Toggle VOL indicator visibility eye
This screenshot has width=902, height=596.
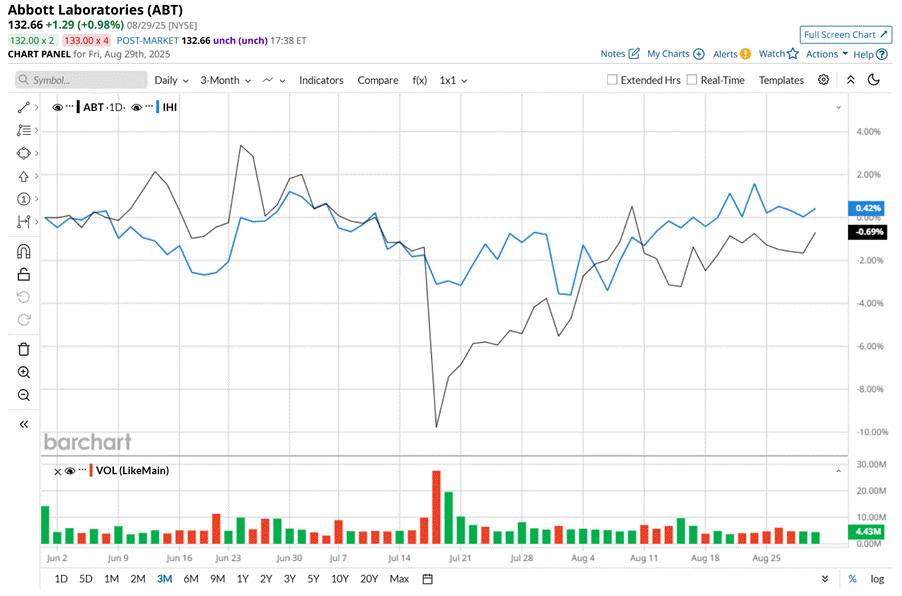[70, 471]
